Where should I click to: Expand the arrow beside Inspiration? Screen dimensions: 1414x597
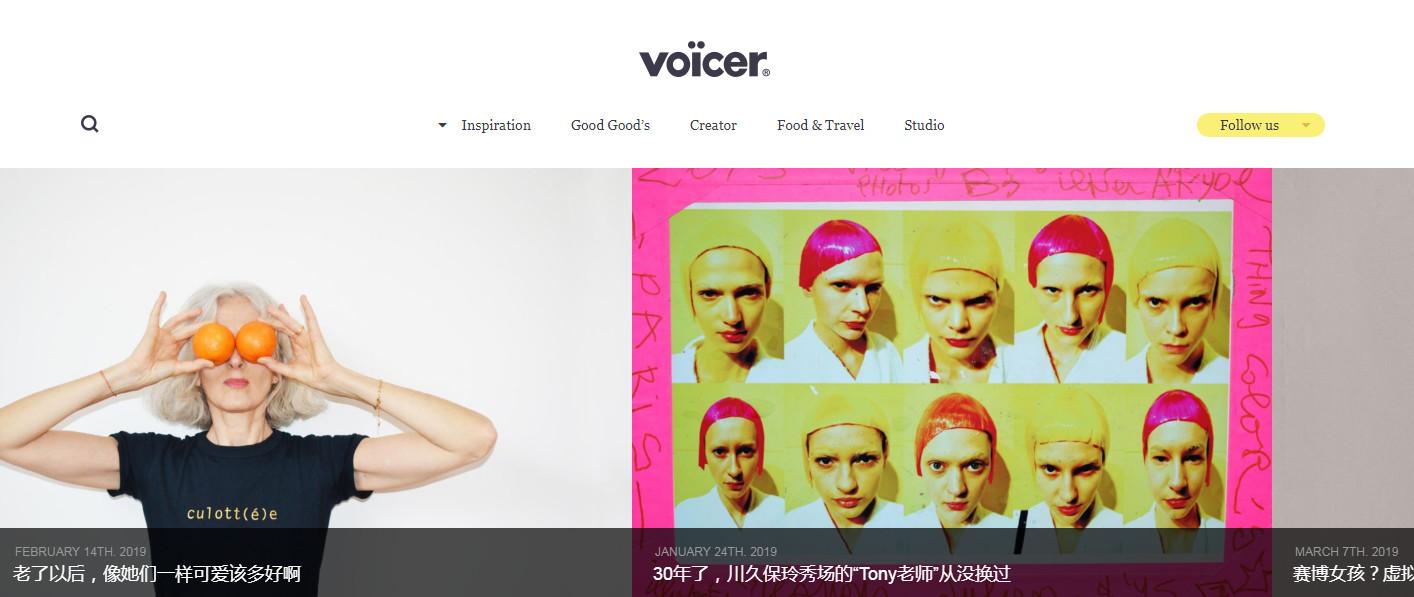point(442,125)
